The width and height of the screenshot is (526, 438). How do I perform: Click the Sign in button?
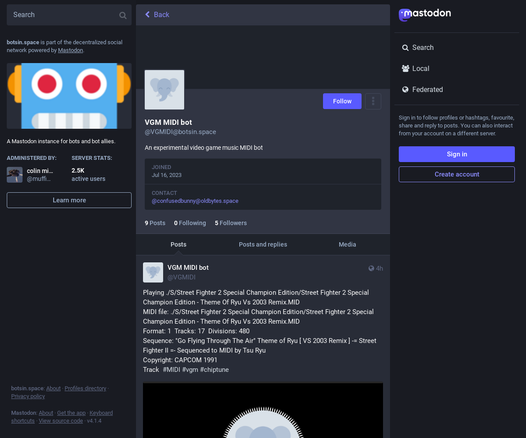457,154
